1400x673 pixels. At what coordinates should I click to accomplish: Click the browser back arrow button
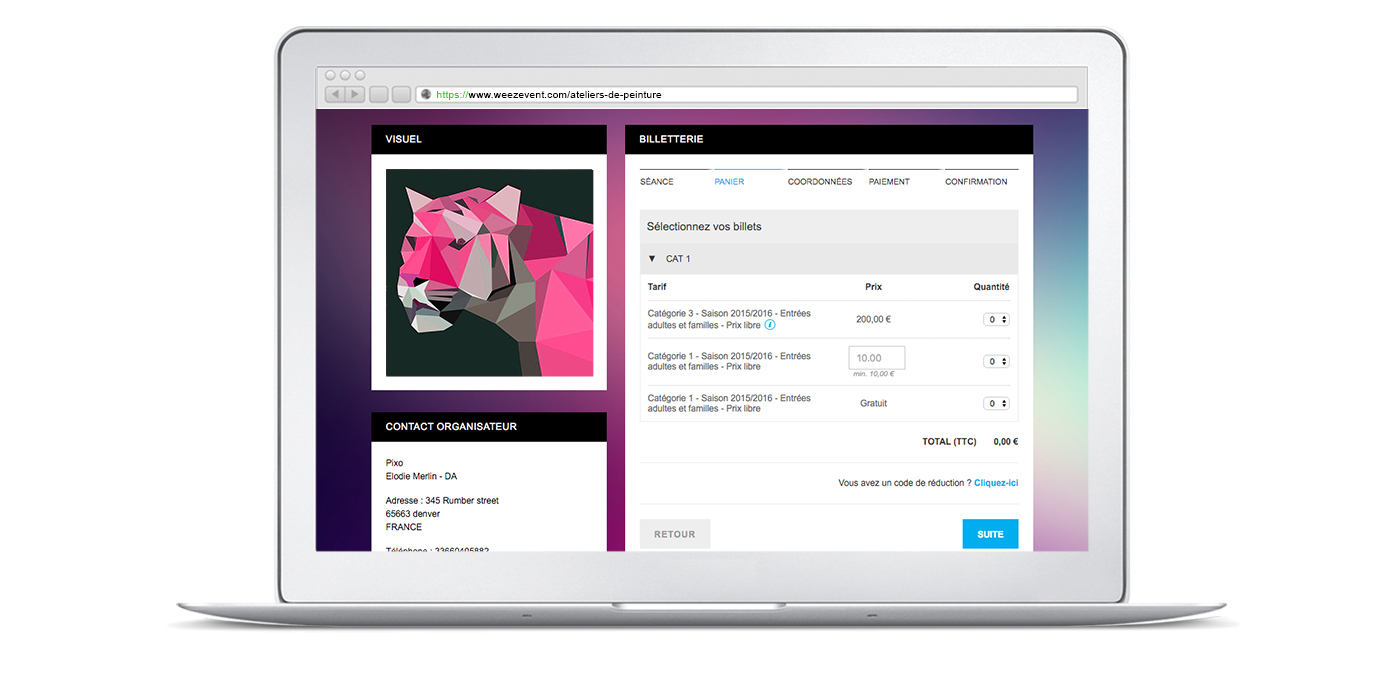[x=335, y=95]
